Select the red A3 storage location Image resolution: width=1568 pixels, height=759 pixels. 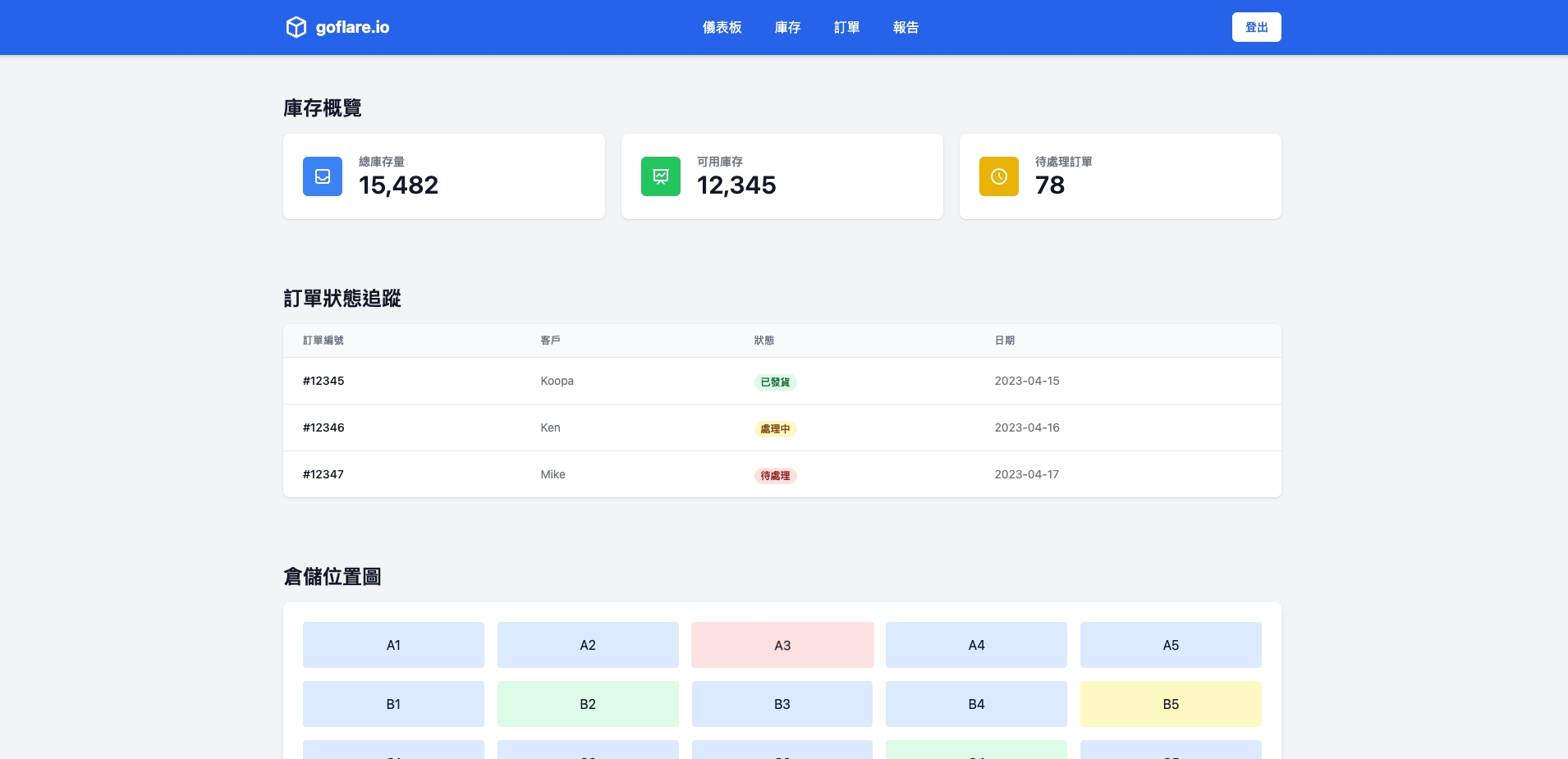tap(782, 645)
